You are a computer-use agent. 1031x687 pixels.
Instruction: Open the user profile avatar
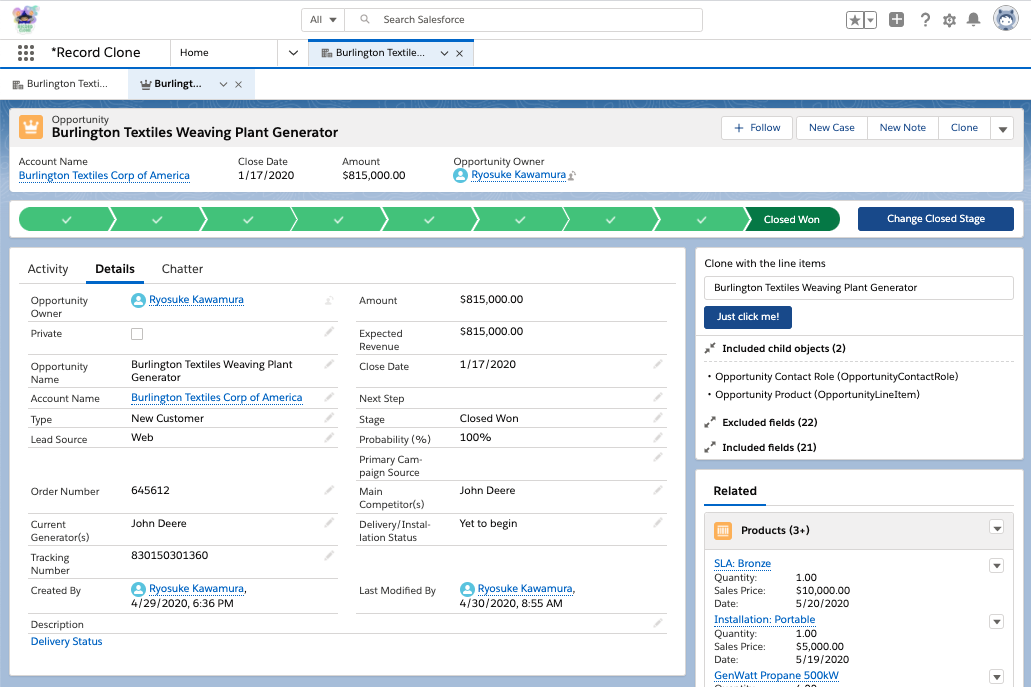(1005, 19)
